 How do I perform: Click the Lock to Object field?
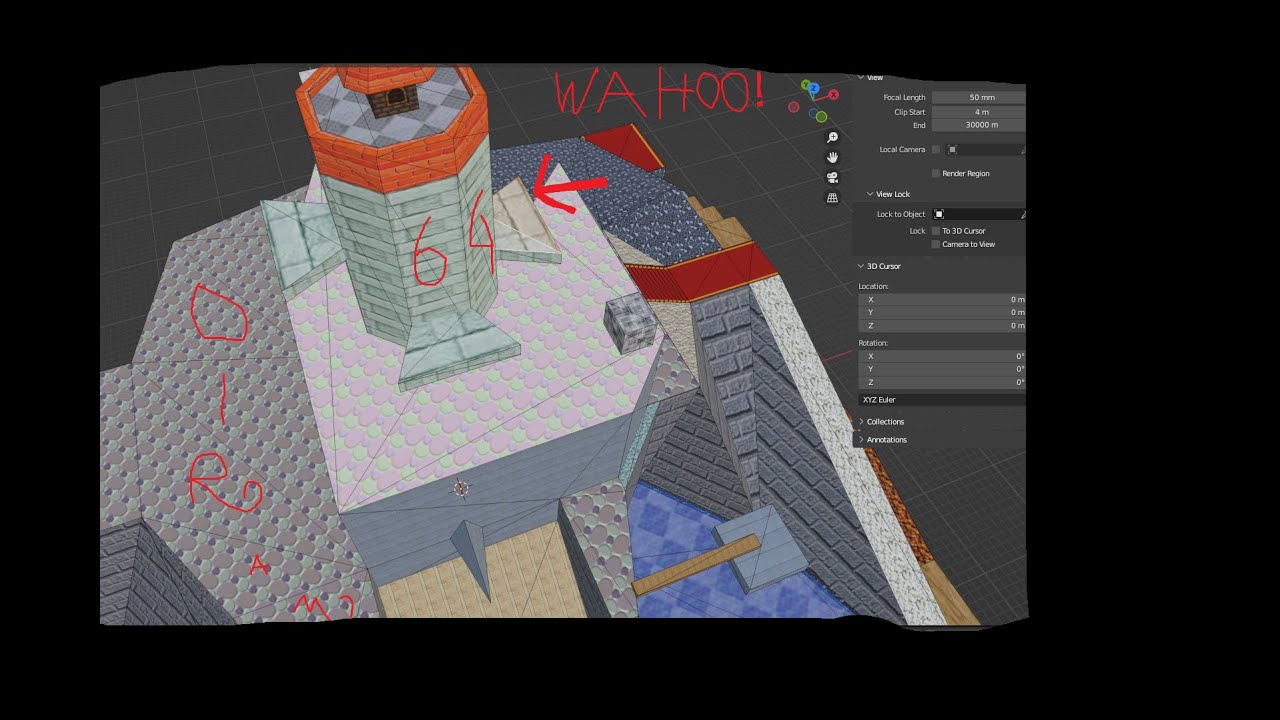979,214
